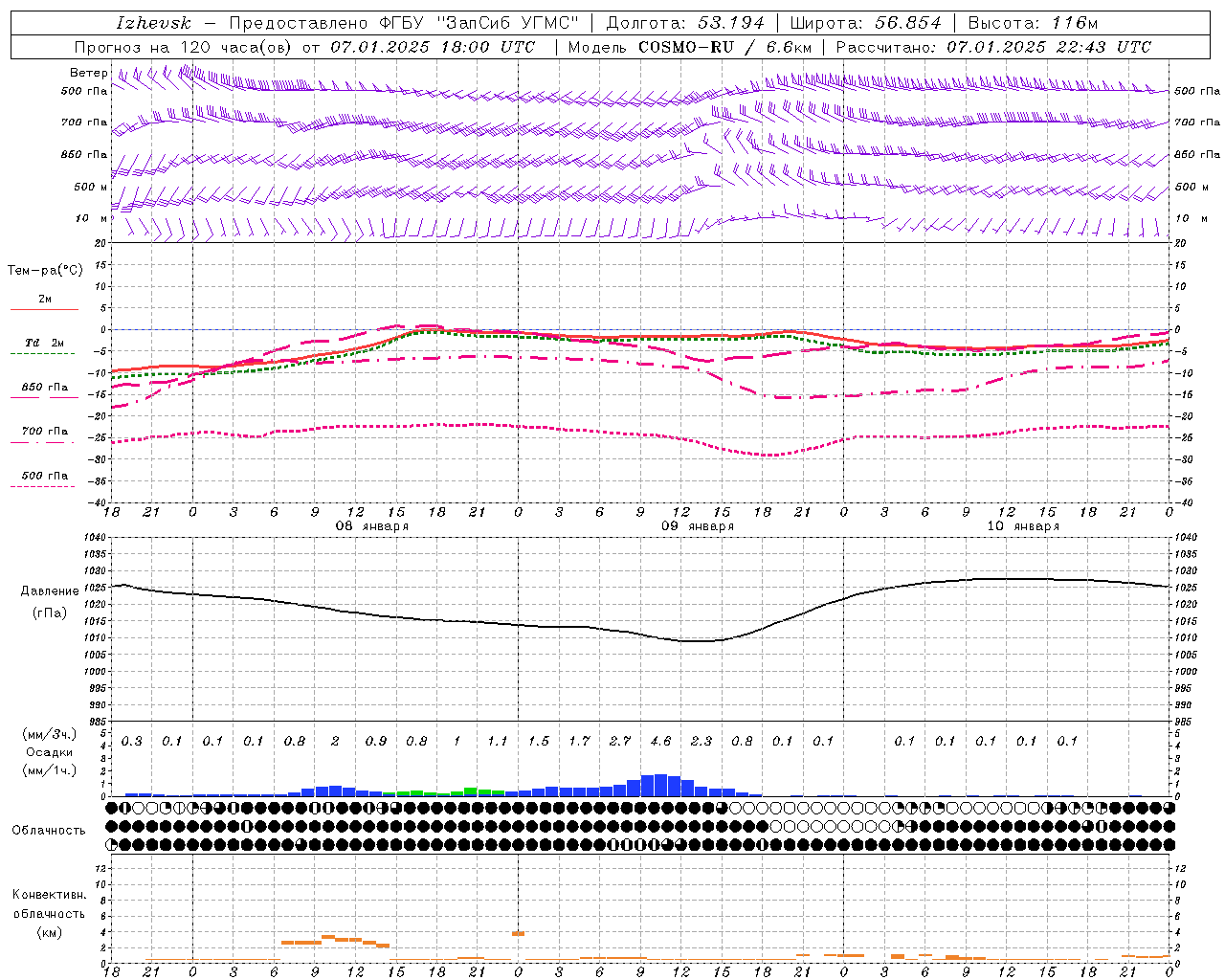Click the 2.3 precipitation amount value
The height and width of the screenshot is (980, 1225).
pyautogui.click(x=702, y=741)
